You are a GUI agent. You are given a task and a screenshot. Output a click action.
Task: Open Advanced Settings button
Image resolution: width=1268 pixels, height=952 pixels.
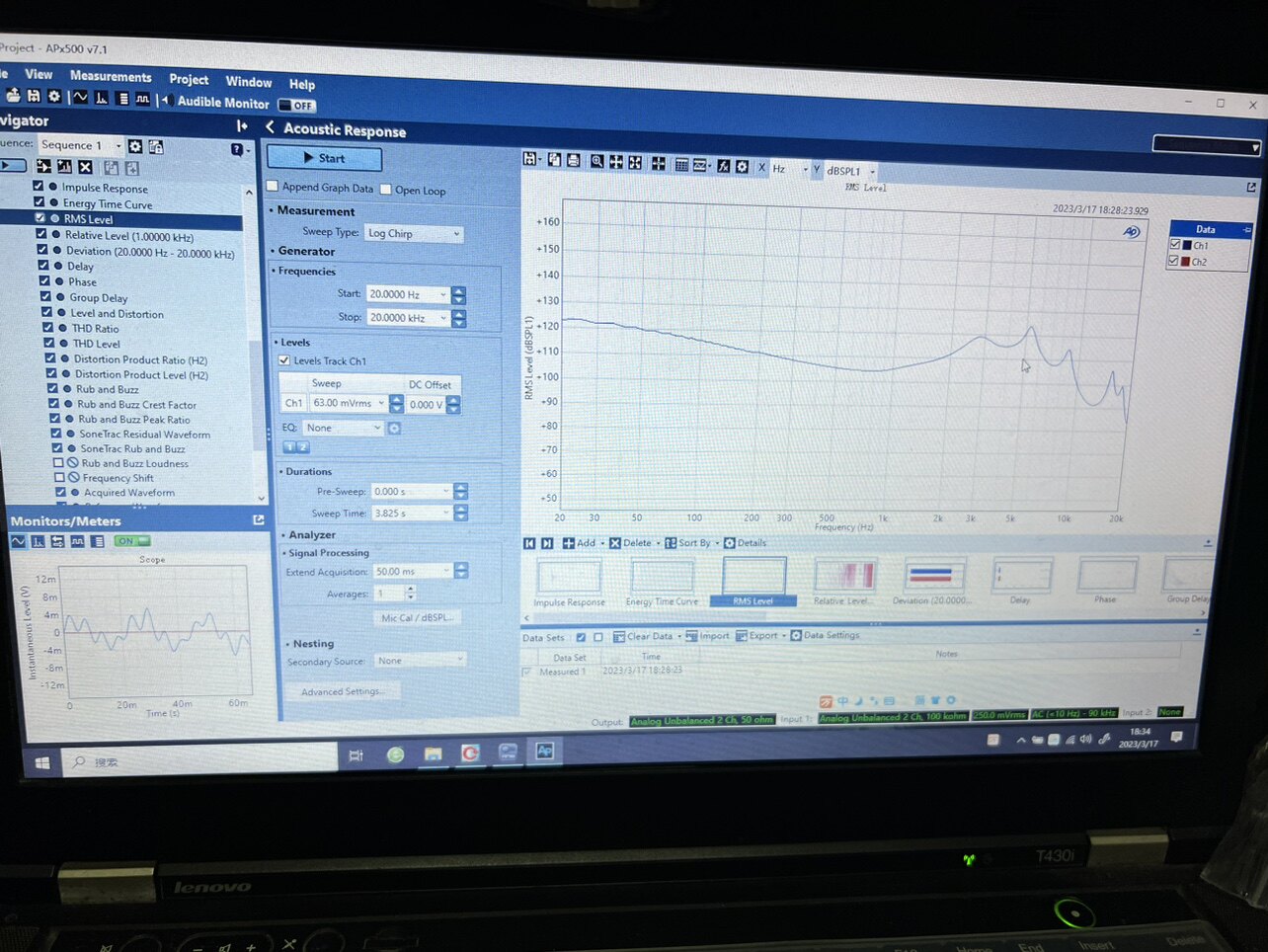click(343, 691)
